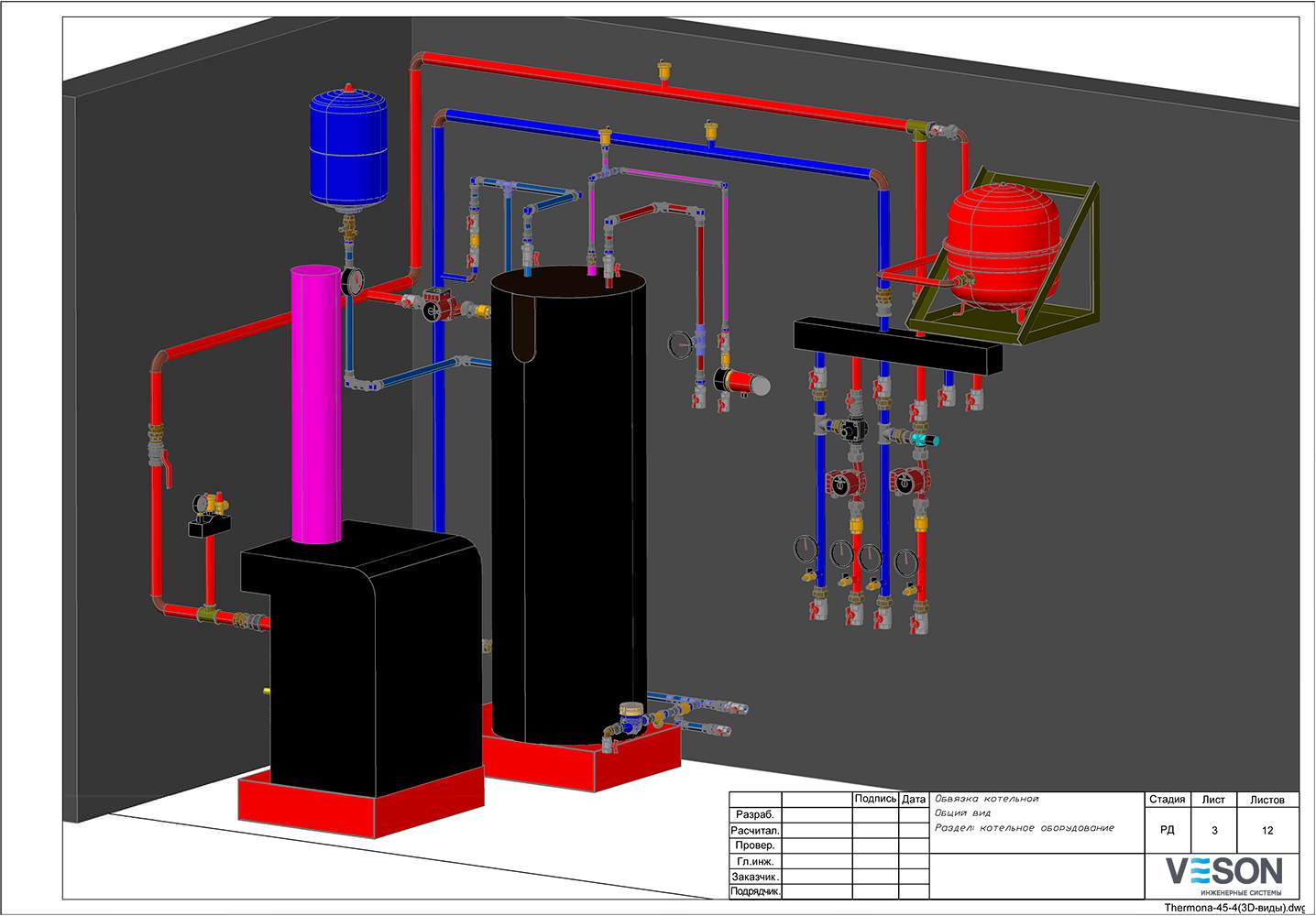Select the "Подпись" column header
This screenshot has width=1316, height=916.
[875, 799]
